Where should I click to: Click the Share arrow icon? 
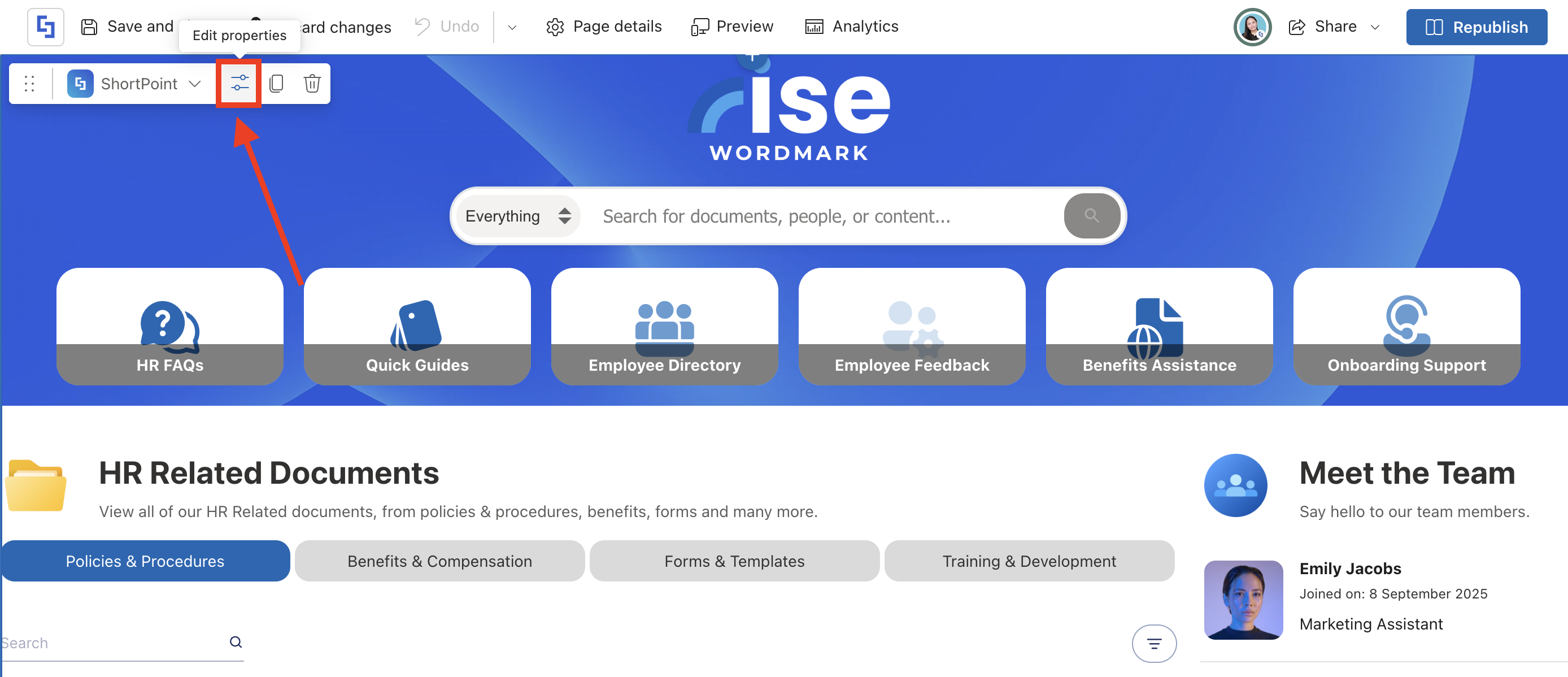1297,27
